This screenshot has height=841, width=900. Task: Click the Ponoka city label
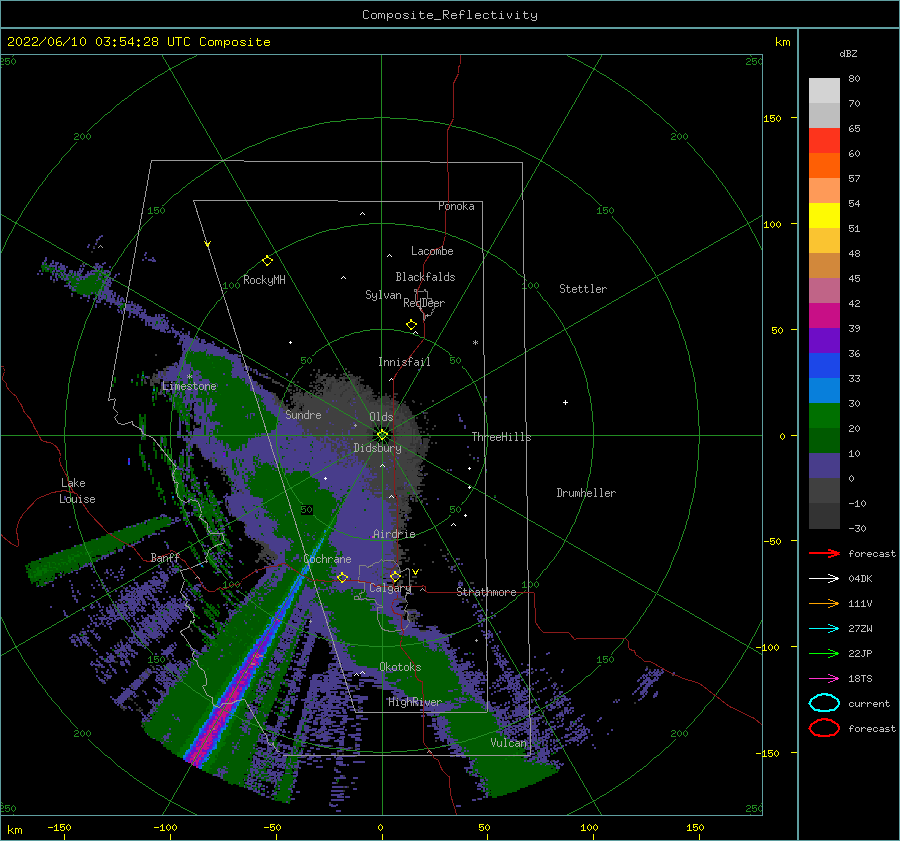456,206
